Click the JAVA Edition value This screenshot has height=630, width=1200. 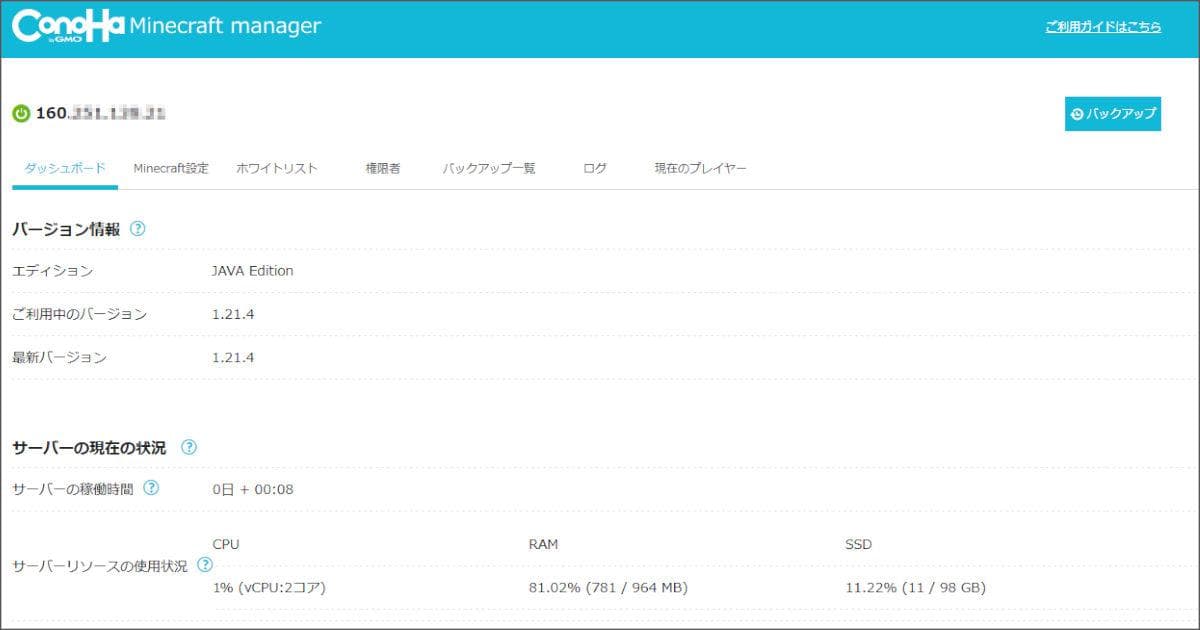[253, 271]
